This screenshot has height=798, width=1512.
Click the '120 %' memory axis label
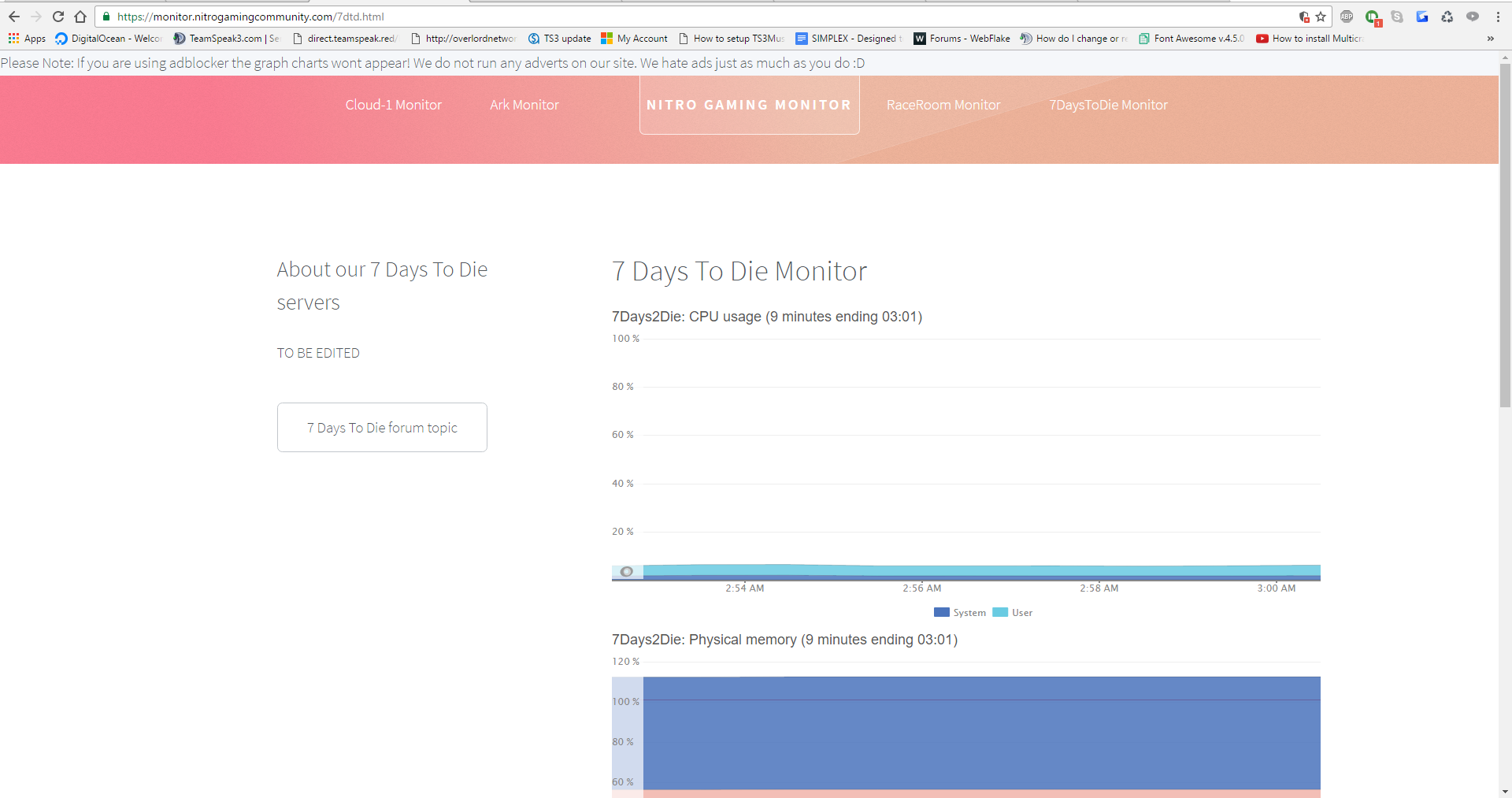(x=626, y=662)
